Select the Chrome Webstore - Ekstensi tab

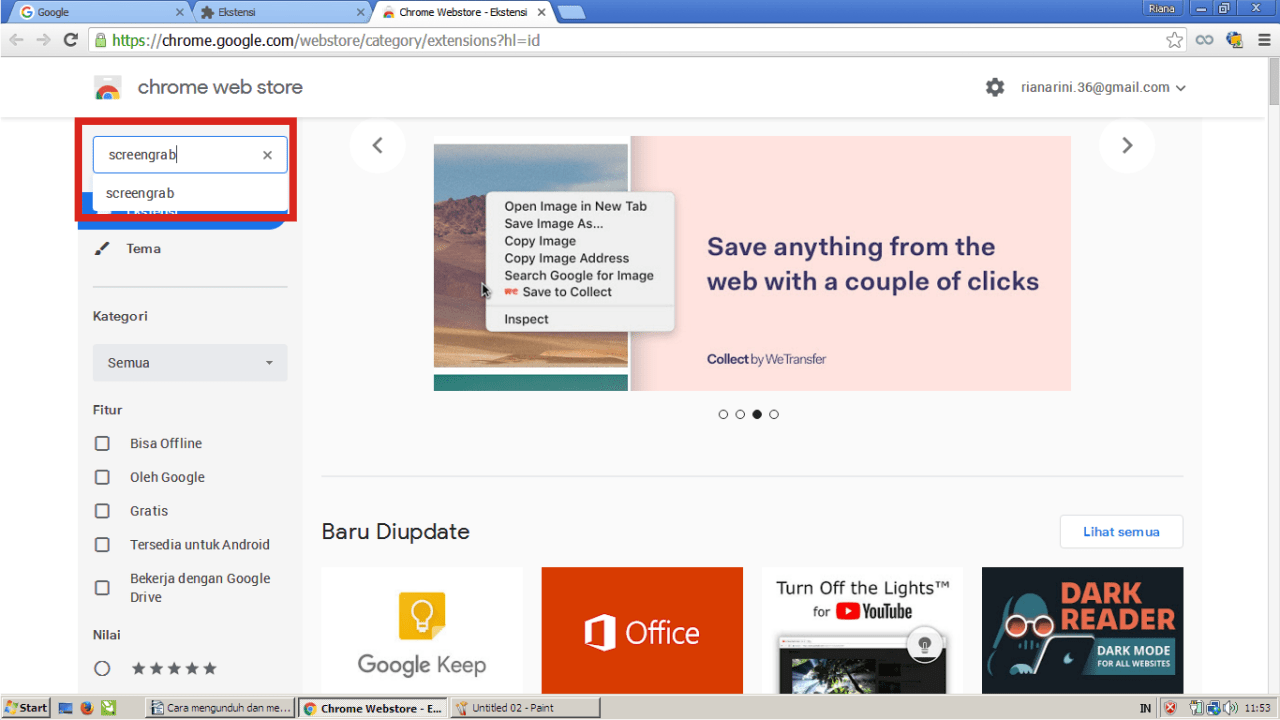click(x=464, y=12)
